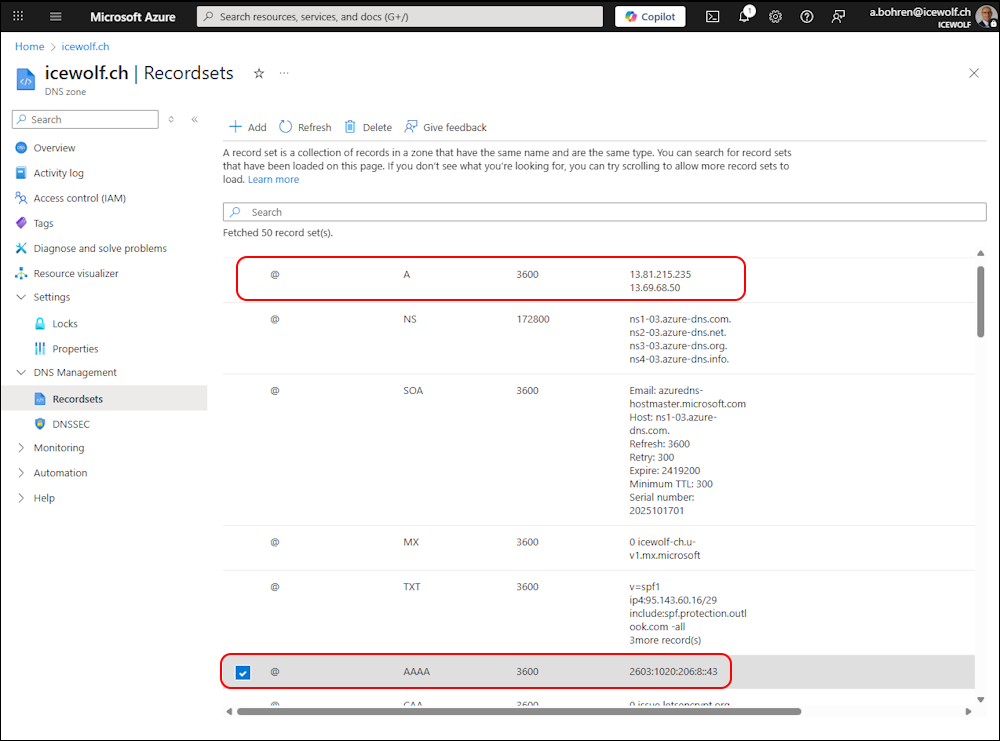Click the top bar feedback icon
This screenshot has width=1000, height=741.
click(x=838, y=17)
